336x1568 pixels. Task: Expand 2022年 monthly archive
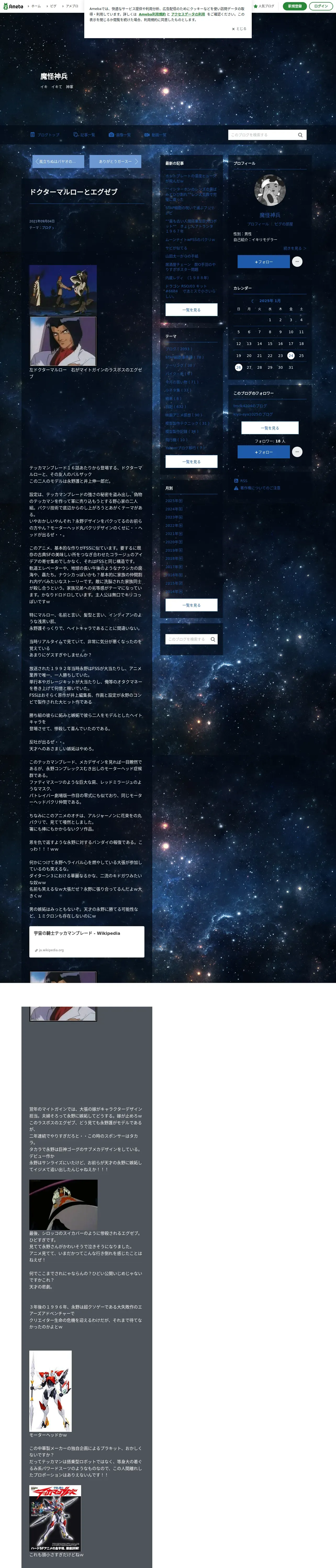tap(174, 525)
